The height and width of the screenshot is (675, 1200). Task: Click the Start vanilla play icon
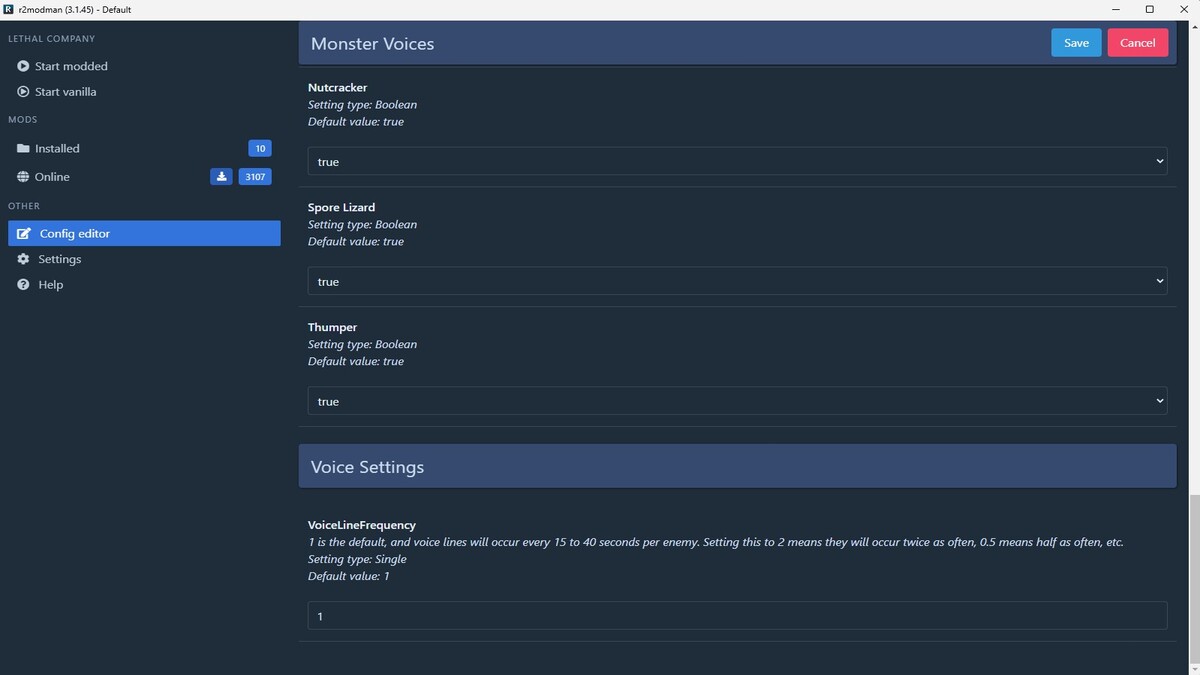tap(23, 92)
